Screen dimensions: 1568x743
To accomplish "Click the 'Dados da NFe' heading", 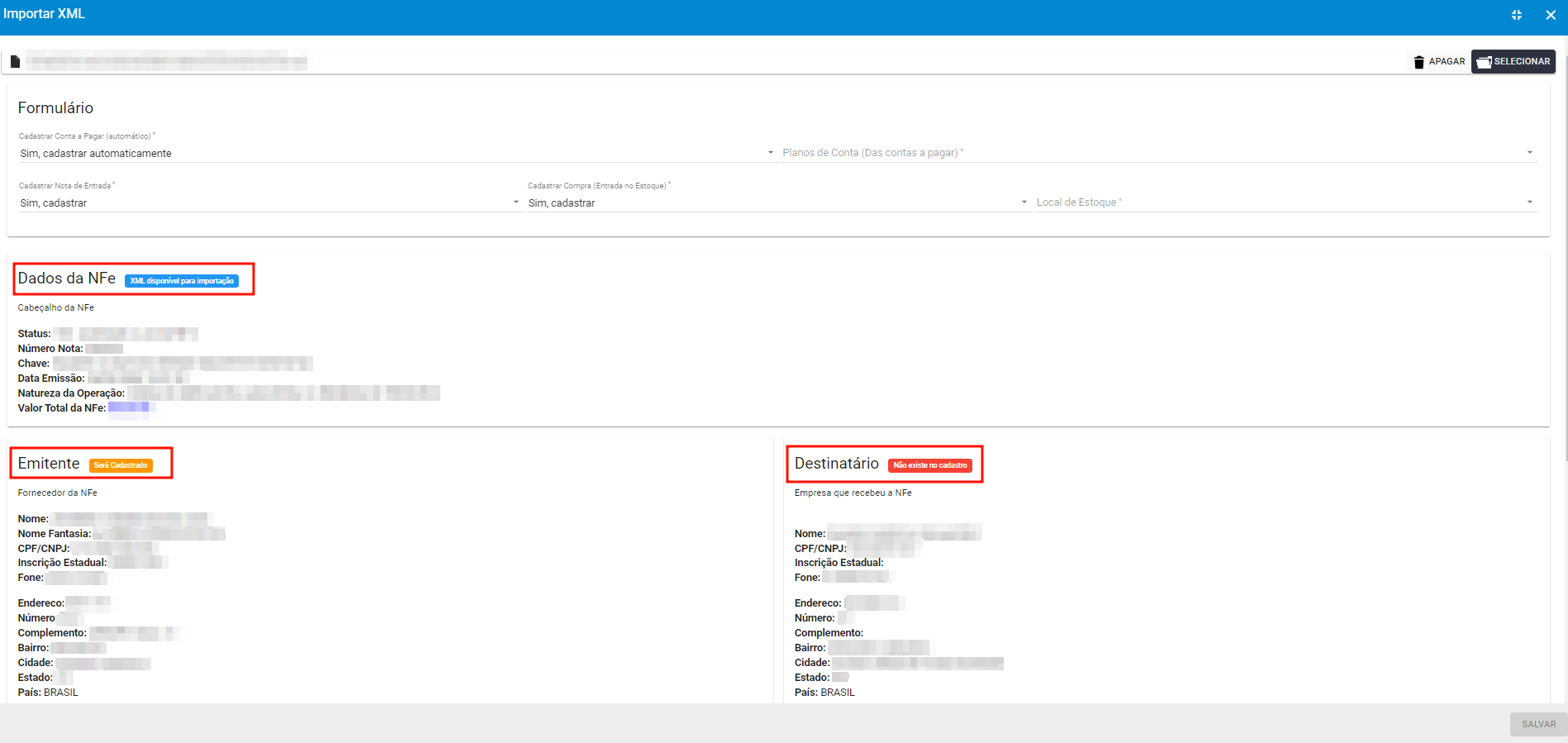I will pyautogui.click(x=67, y=279).
